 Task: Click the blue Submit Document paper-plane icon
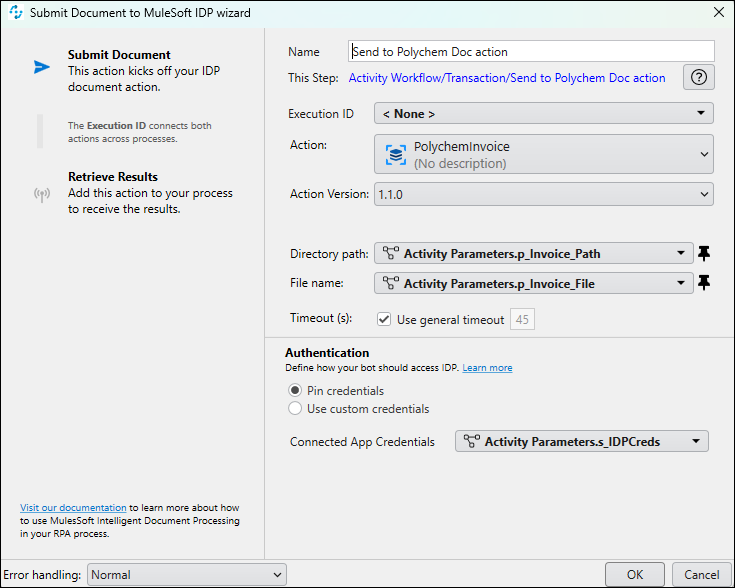pos(42,67)
